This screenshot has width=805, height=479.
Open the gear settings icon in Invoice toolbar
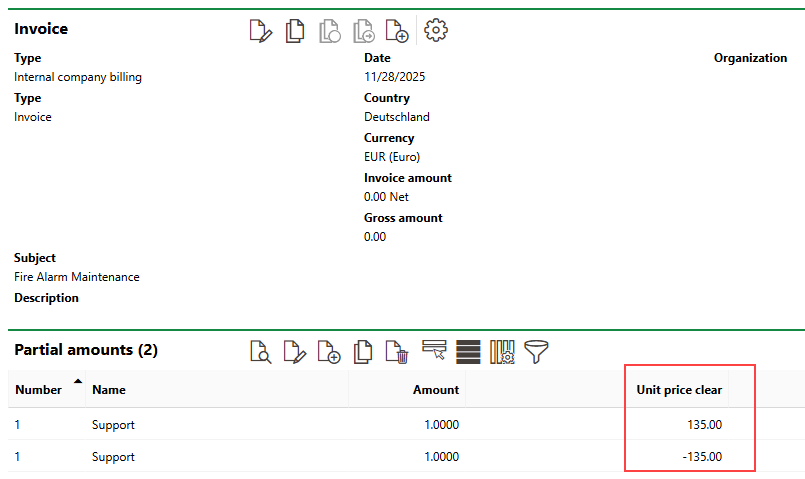[x=436, y=30]
